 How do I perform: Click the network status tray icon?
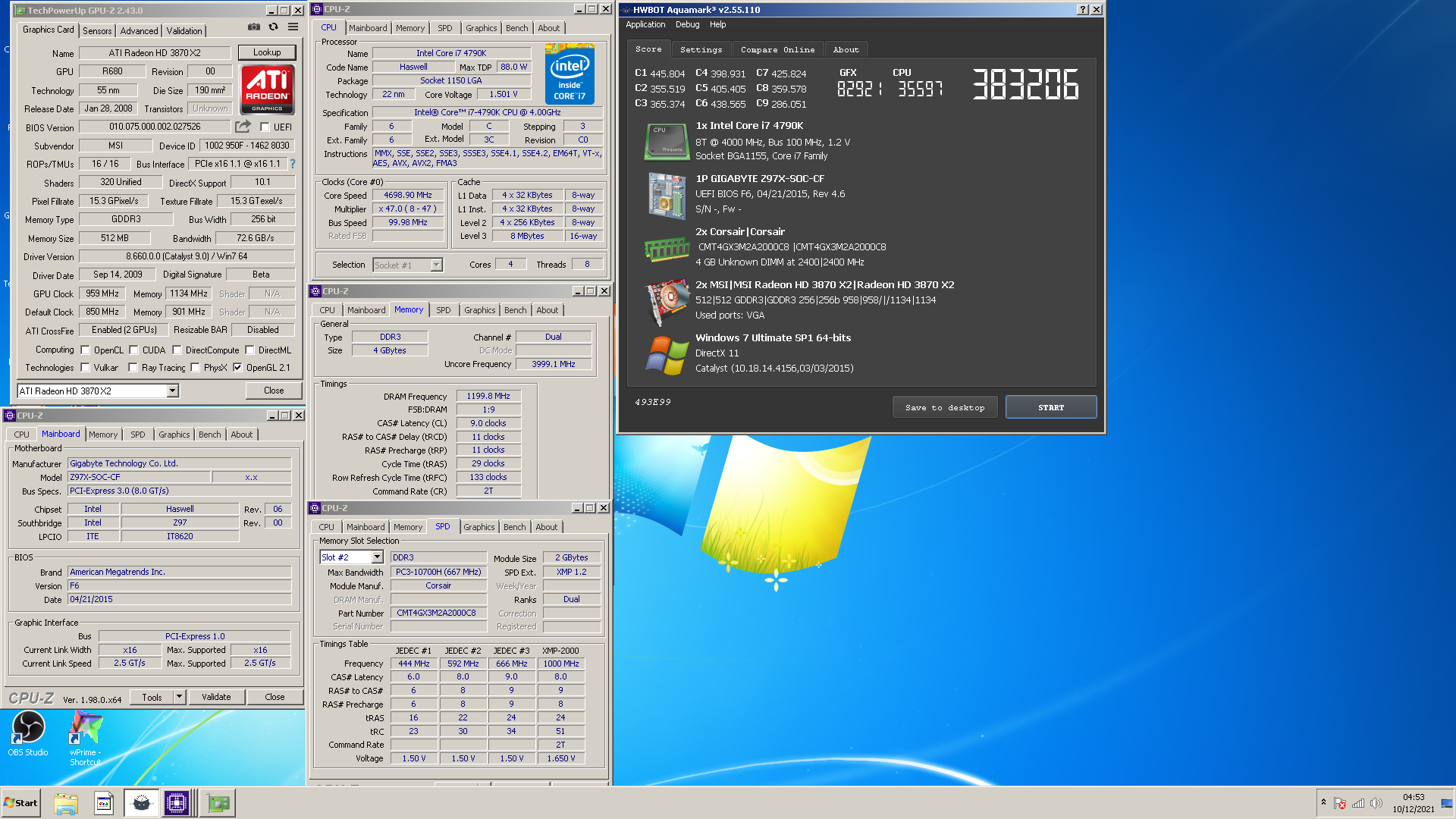coord(1358,803)
